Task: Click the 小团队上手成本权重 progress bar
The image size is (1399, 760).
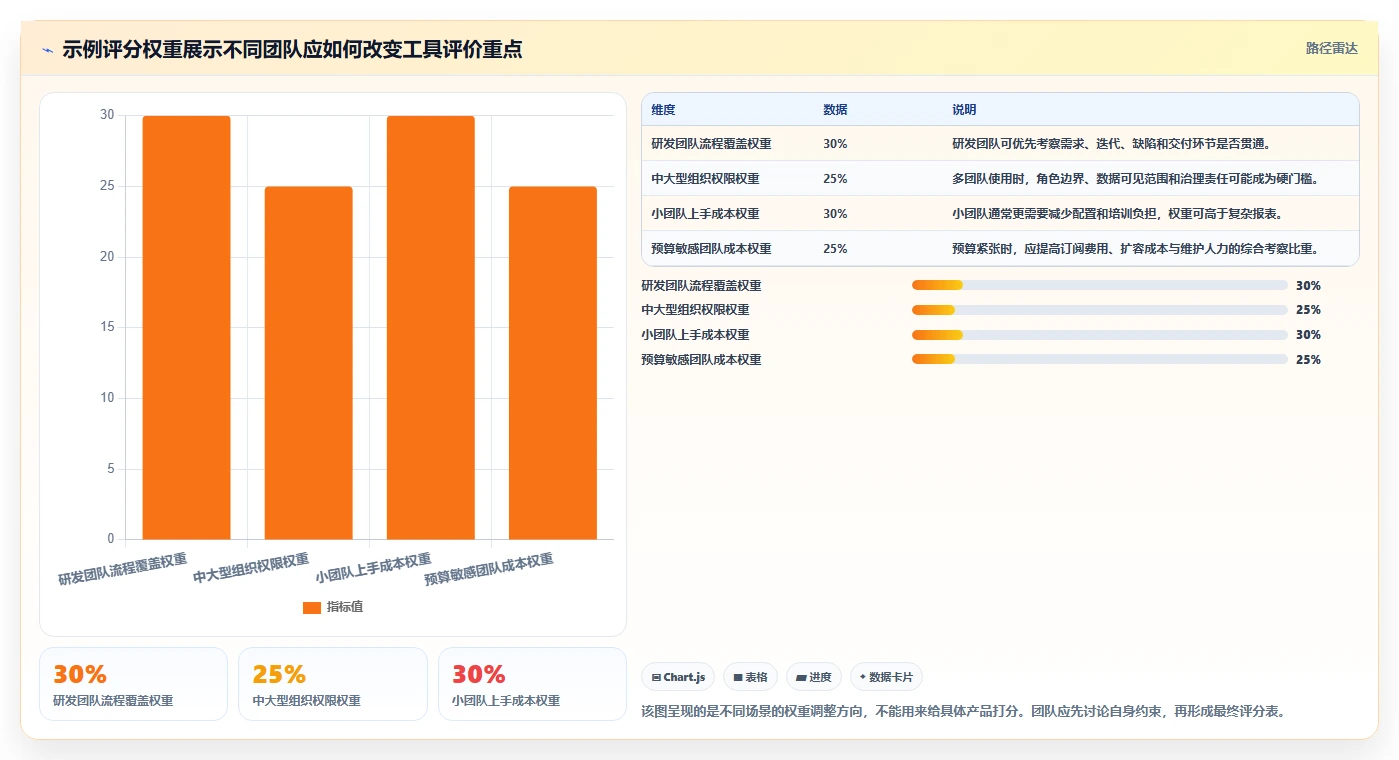Action: (x=1099, y=335)
